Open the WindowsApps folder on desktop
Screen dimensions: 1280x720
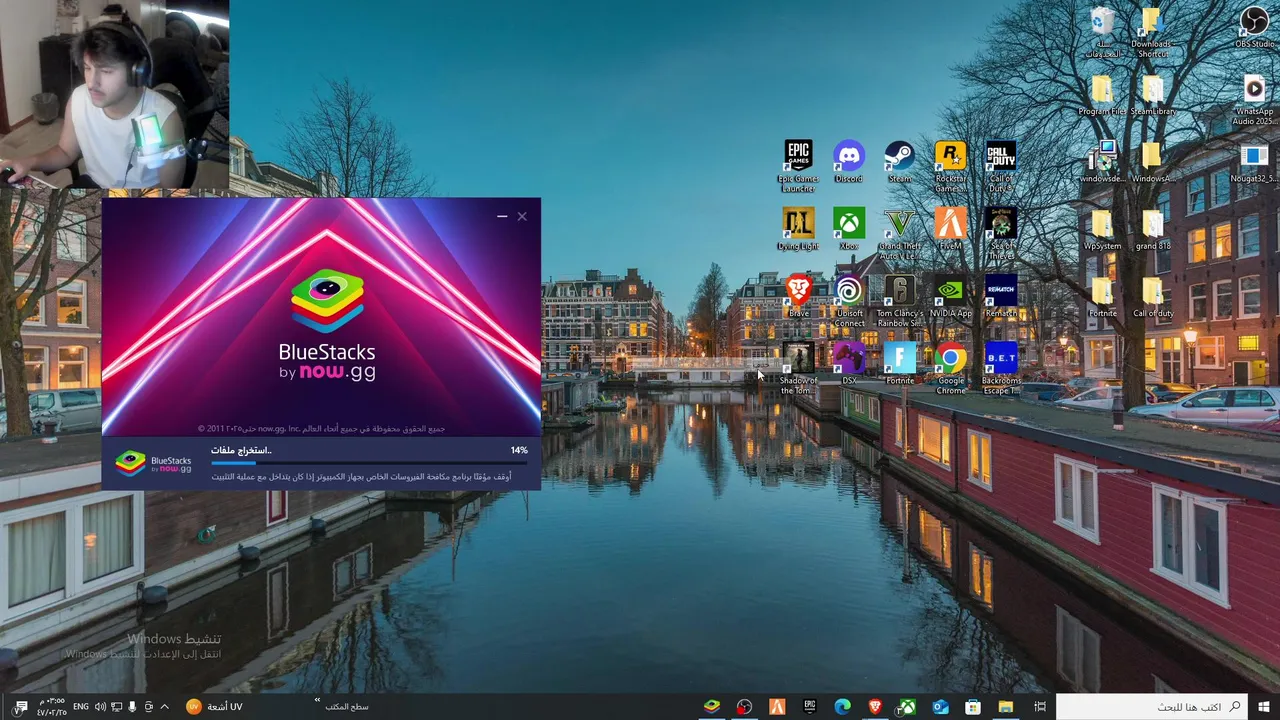[x=1152, y=162]
